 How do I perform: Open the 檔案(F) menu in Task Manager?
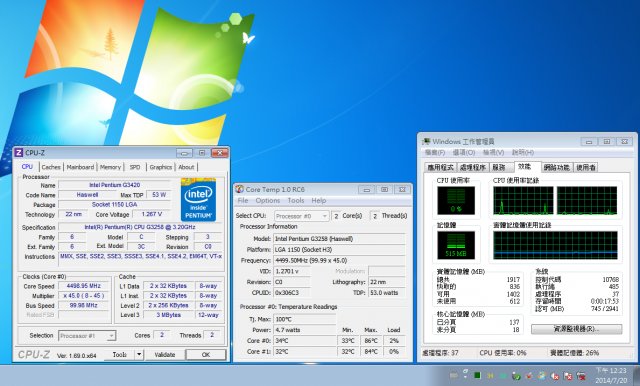pyautogui.click(x=435, y=152)
